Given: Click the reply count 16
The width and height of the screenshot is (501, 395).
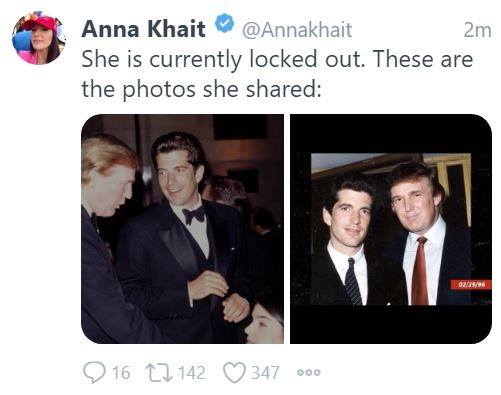Looking at the screenshot, I should (x=121, y=372).
